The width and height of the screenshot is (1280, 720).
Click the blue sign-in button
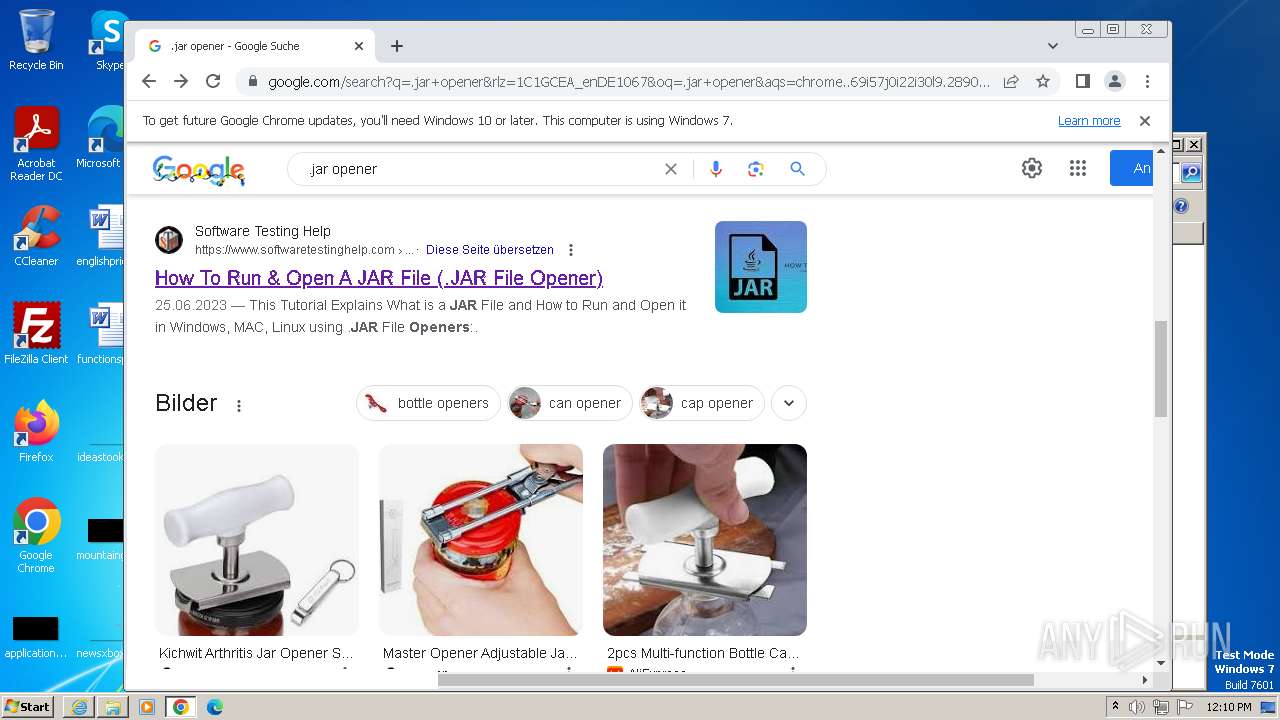(1131, 168)
